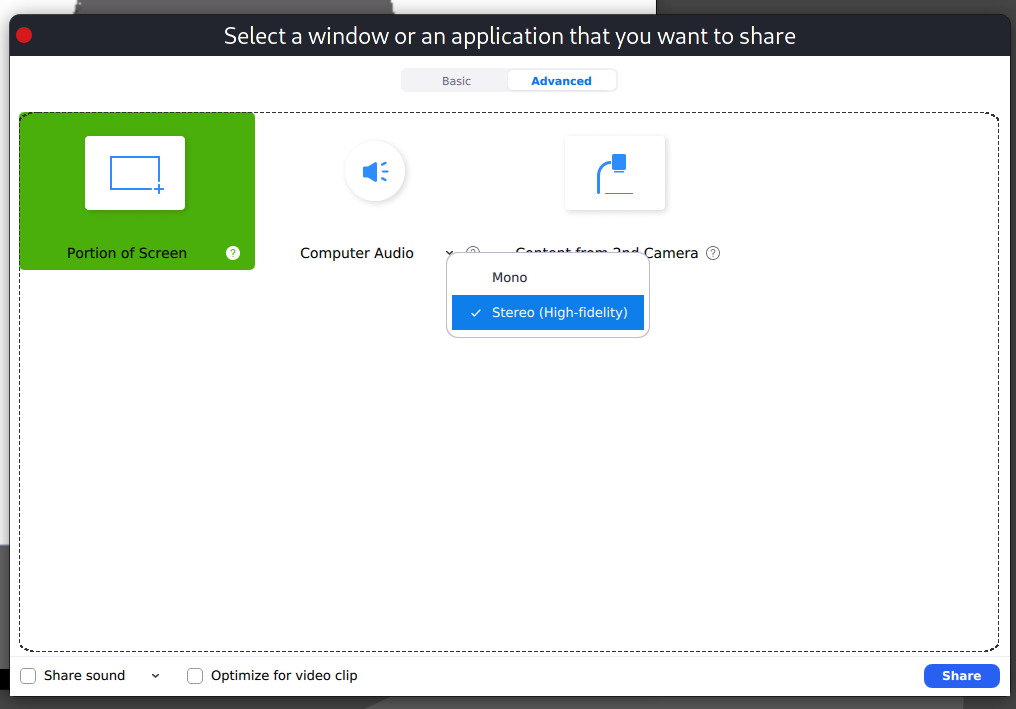This screenshot has height=709, width=1016.
Task: Click the Share sound label text
Action: point(84,676)
